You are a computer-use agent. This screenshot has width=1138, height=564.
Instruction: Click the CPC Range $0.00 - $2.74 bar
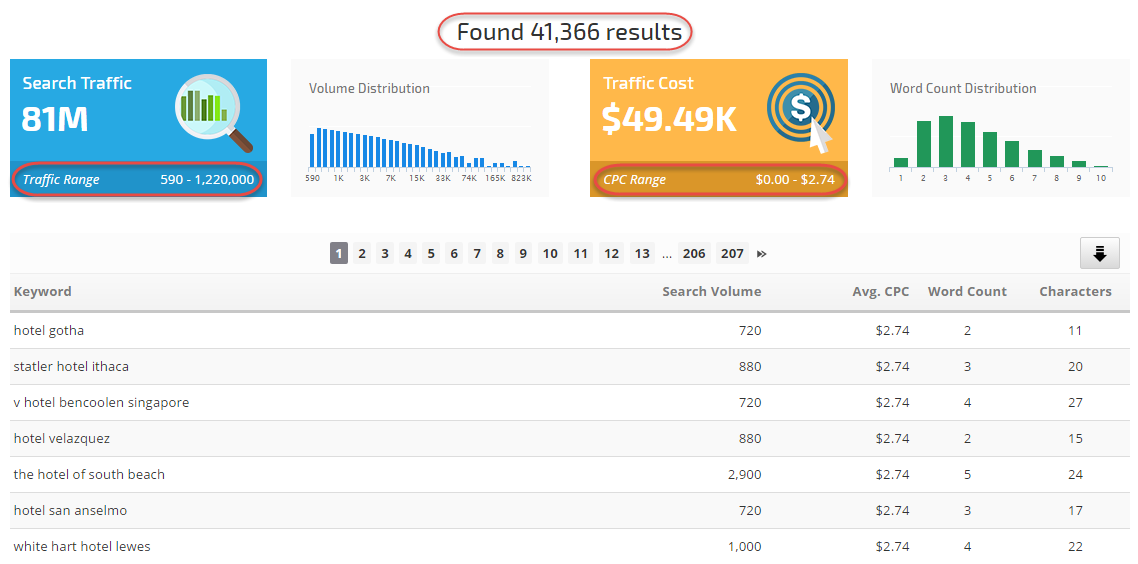pos(719,180)
